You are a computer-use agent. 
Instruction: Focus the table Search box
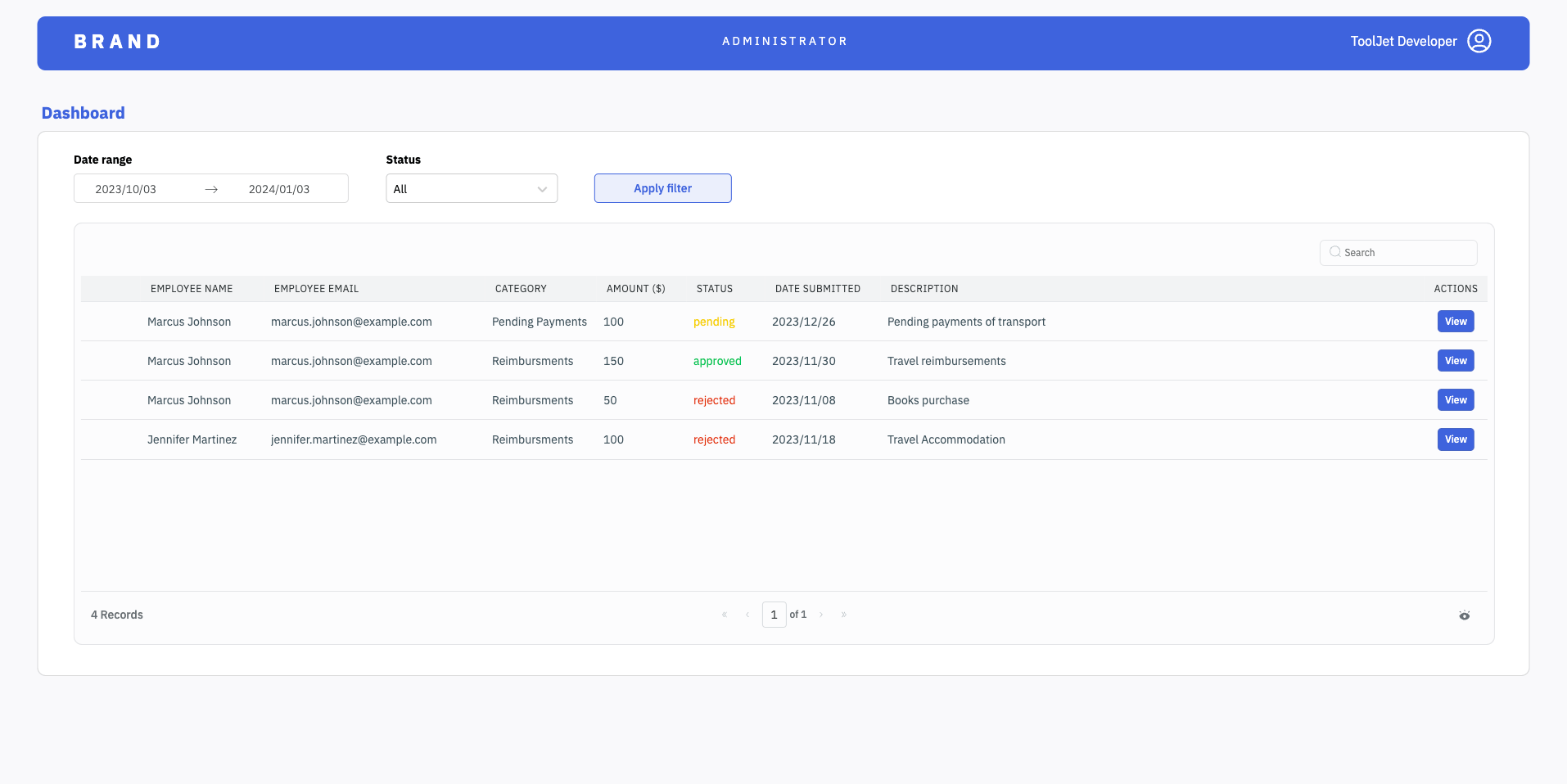1406,253
